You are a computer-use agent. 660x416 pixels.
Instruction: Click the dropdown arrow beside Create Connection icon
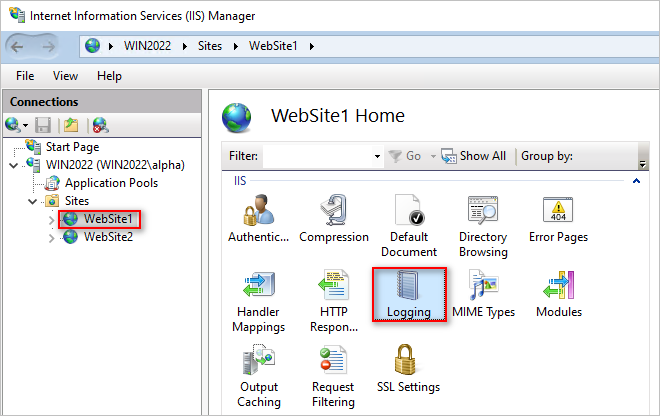click(26, 125)
